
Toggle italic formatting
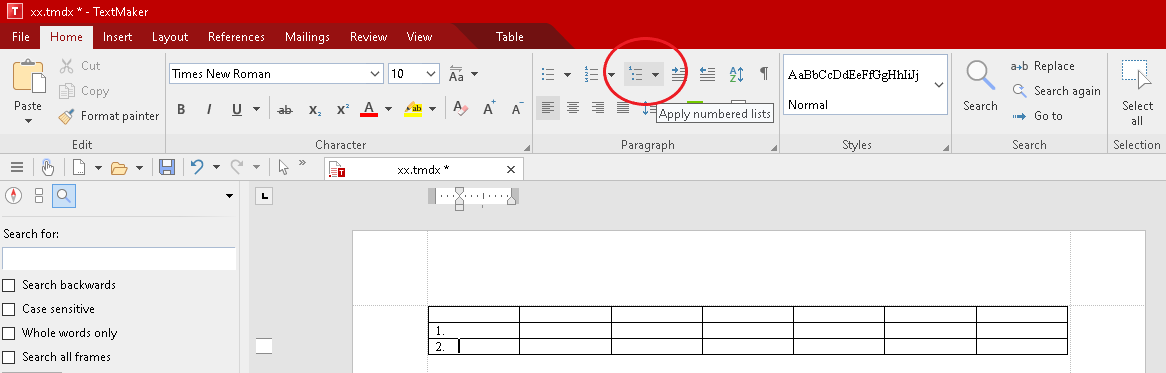[x=209, y=109]
